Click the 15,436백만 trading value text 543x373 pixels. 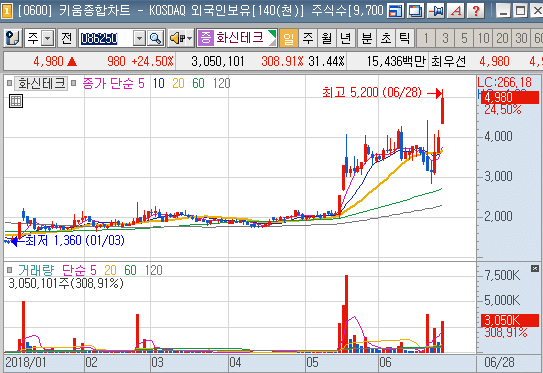tap(396, 62)
